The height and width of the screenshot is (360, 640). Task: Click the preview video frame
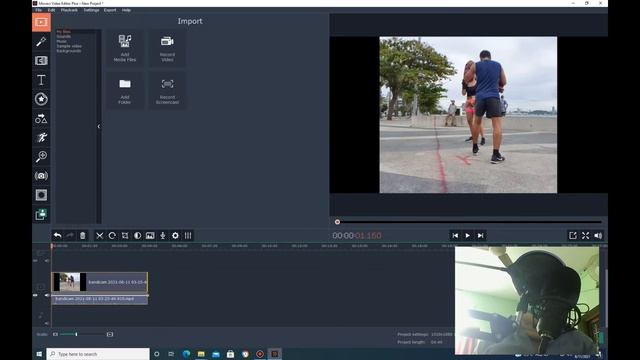(x=468, y=115)
